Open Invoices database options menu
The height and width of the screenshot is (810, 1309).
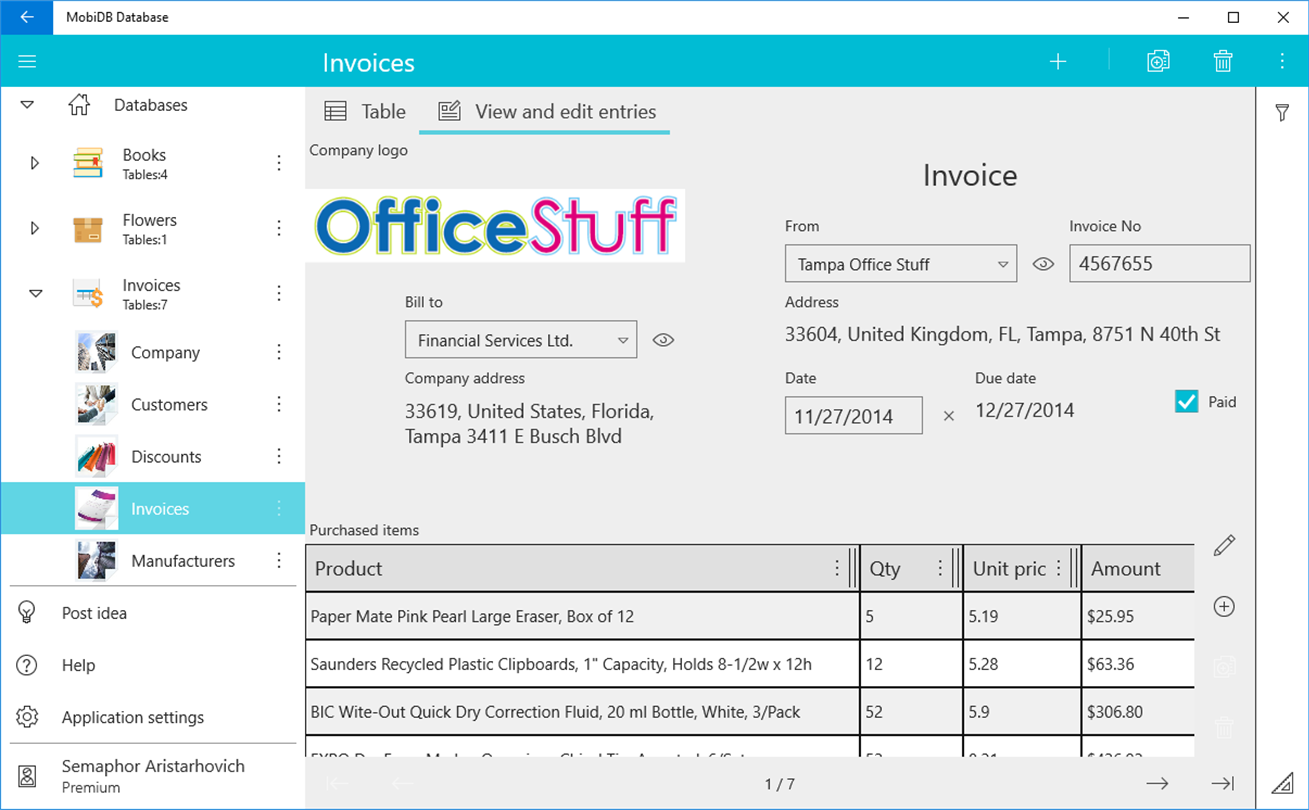click(279, 293)
